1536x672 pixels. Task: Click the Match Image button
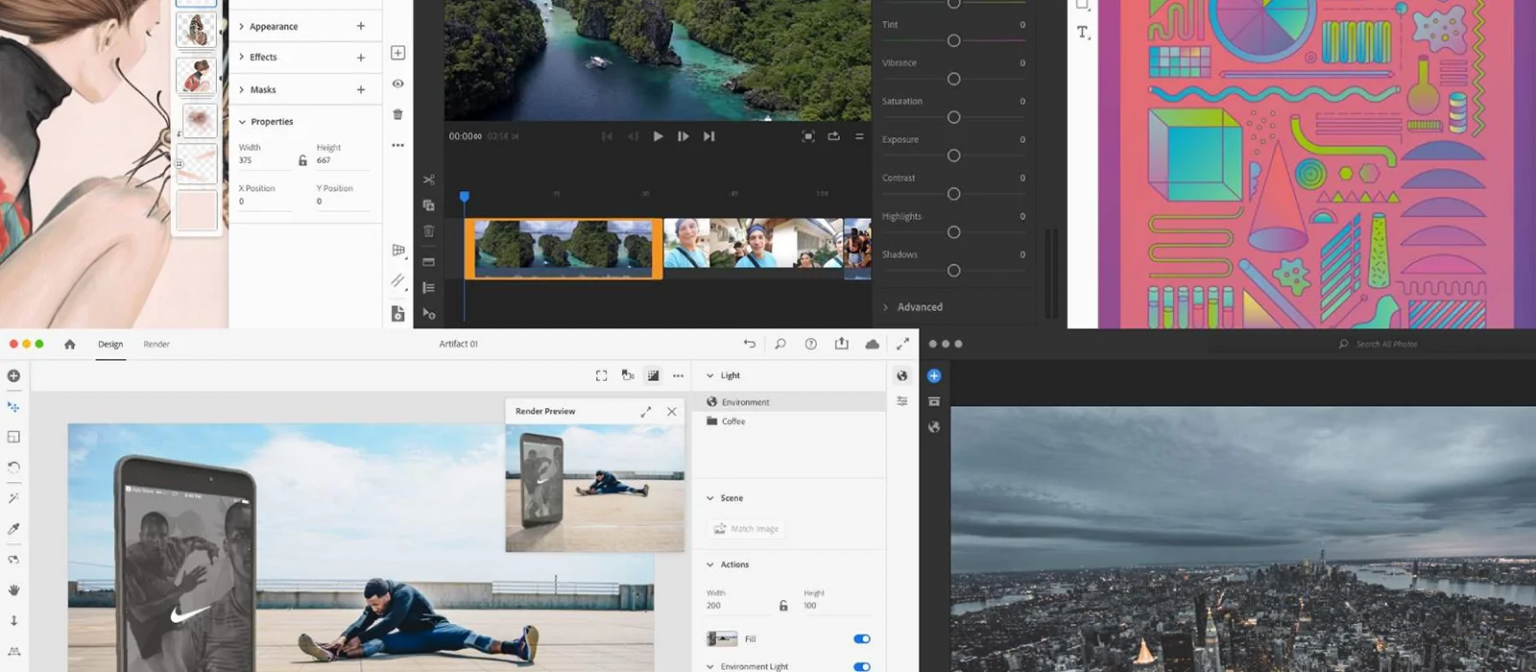(747, 528)
